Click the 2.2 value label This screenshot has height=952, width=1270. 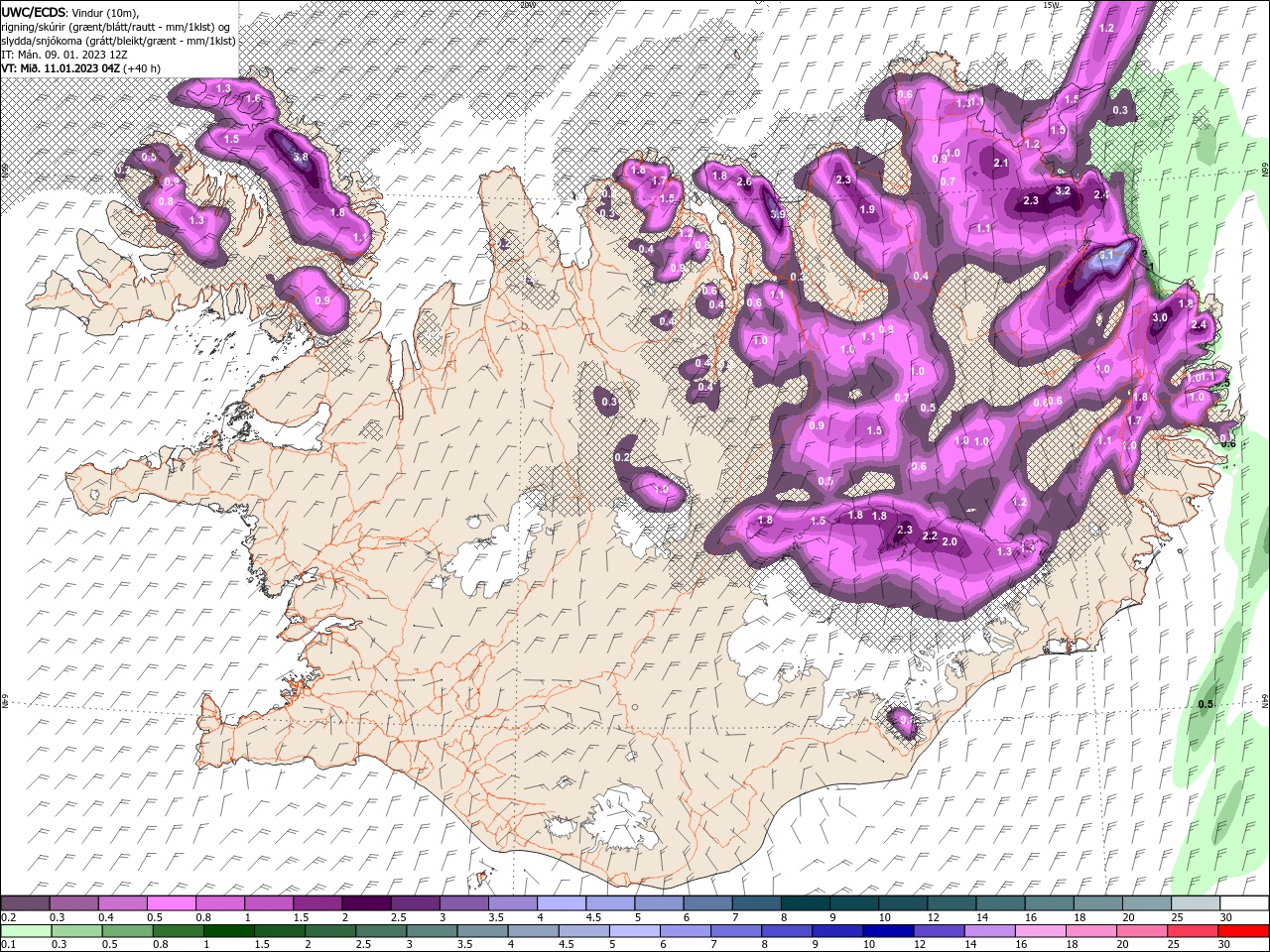pyautogui.click(x=930, y=535)
